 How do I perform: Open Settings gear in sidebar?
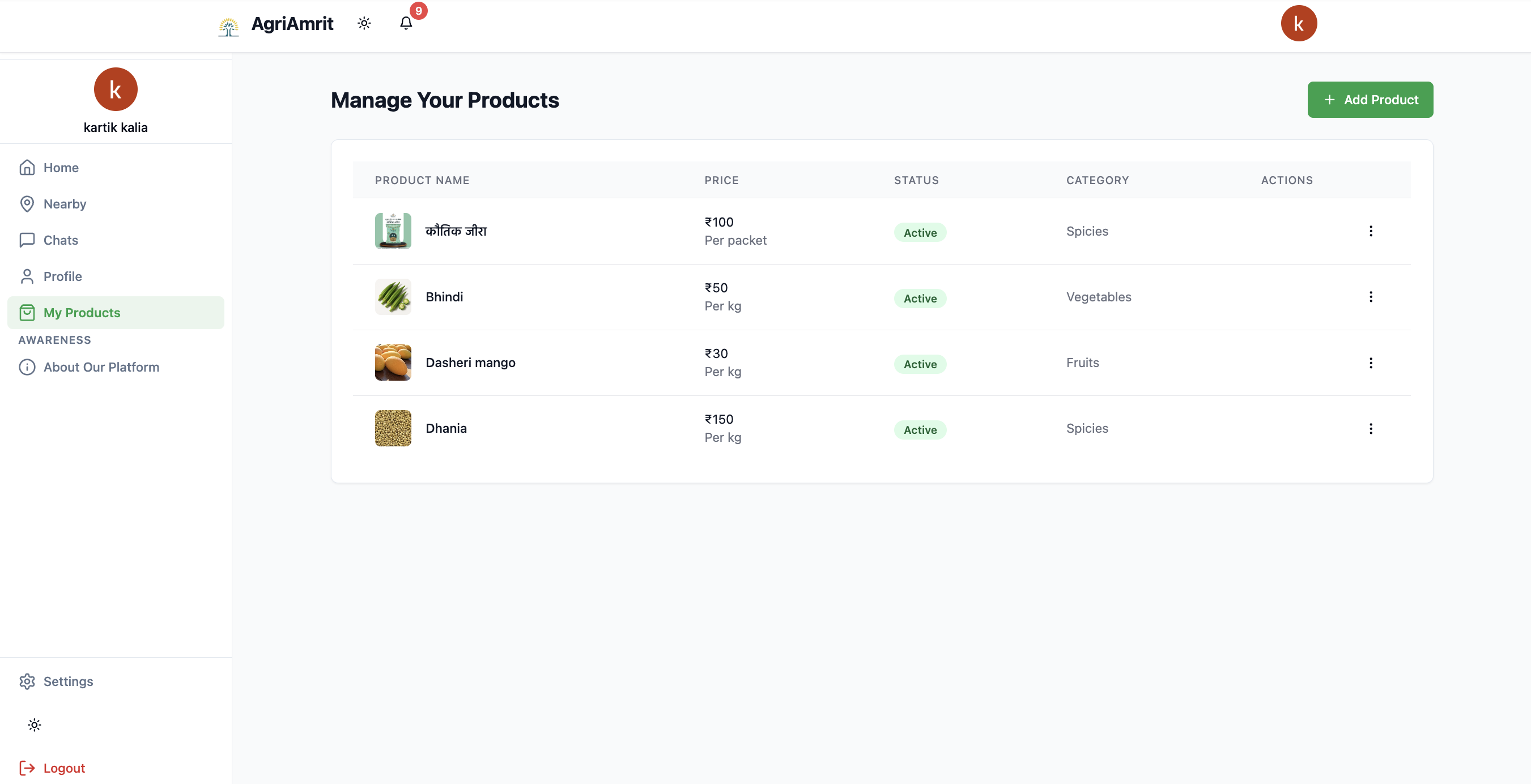tap(68, 681)
